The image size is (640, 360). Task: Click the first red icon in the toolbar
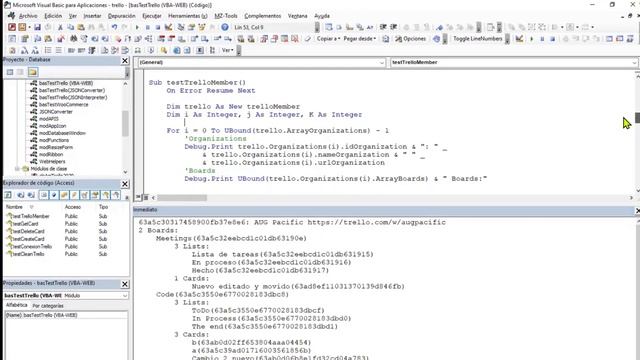click(x=12, y=27)
